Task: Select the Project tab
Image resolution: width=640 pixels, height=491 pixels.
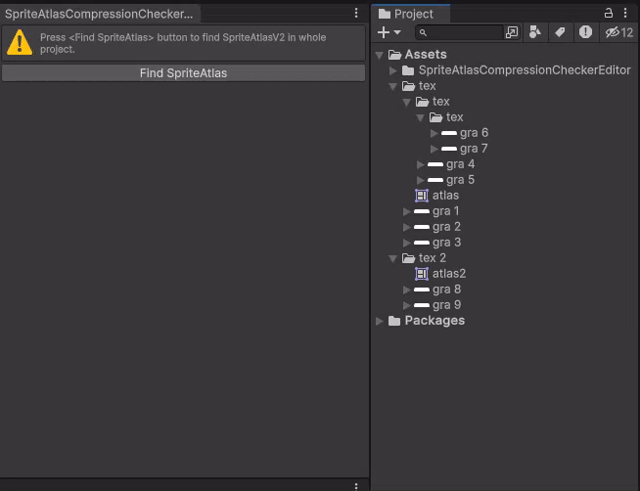Action: pyautogui.click(x=411, y=14)
